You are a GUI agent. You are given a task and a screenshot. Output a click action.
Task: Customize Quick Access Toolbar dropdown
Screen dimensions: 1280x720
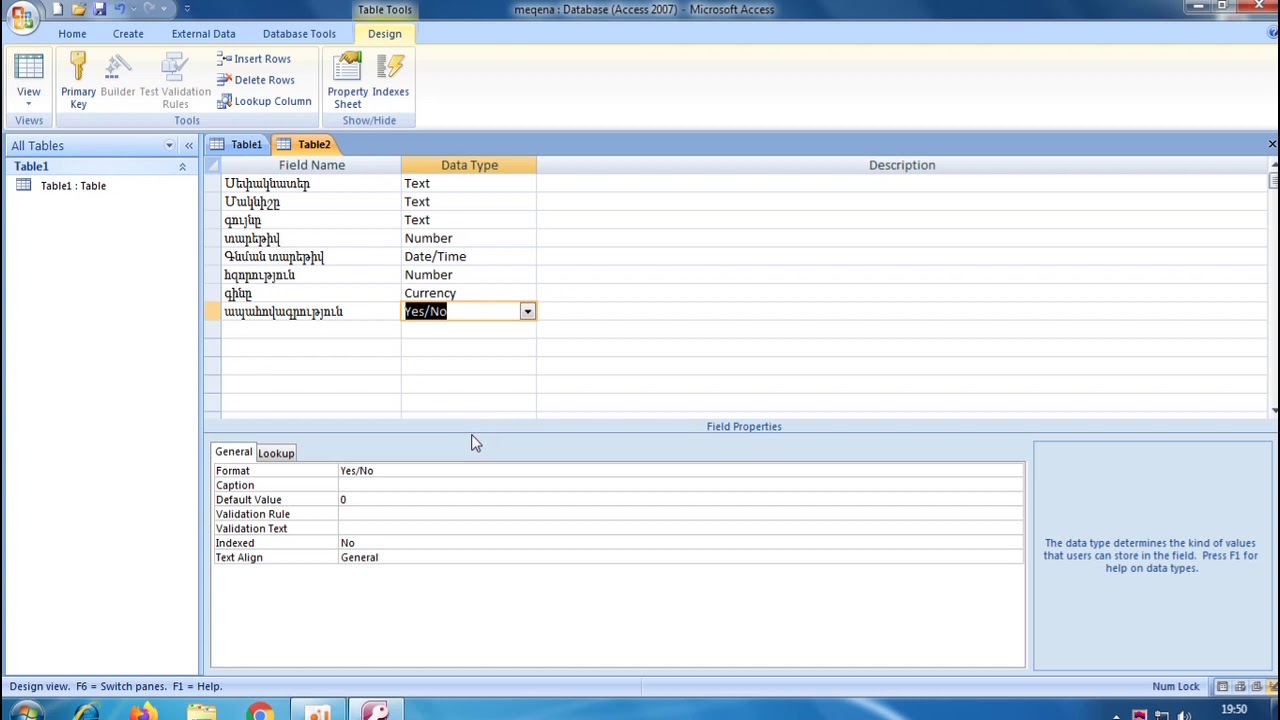tap(187, 9)
